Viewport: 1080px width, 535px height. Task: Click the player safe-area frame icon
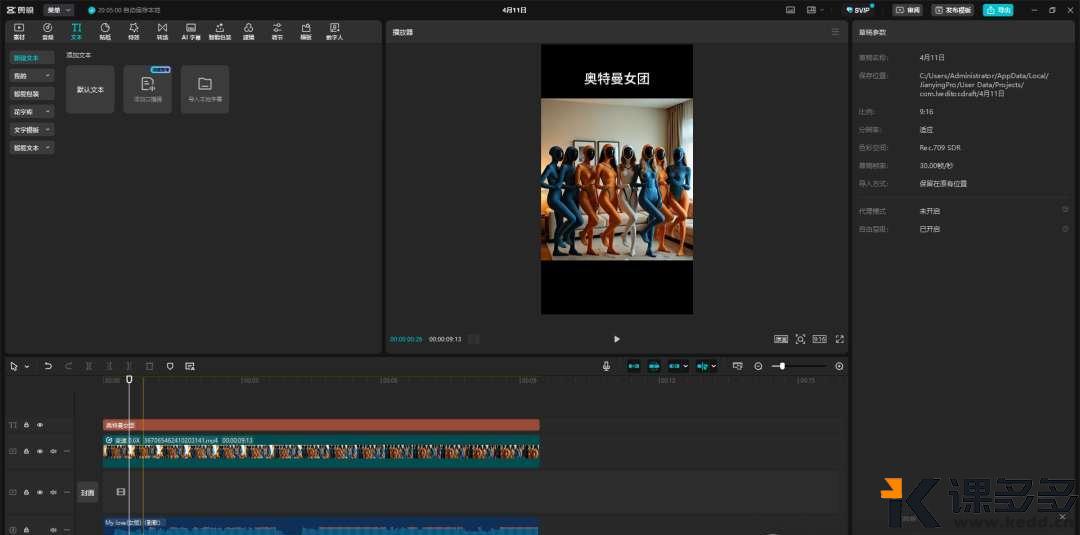click(x=780, y=339)
